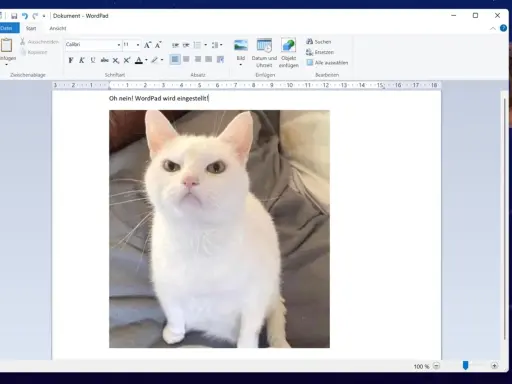Toggle strikethrough formatting
The image size is (512, 384).
click(x=105, y=60)
